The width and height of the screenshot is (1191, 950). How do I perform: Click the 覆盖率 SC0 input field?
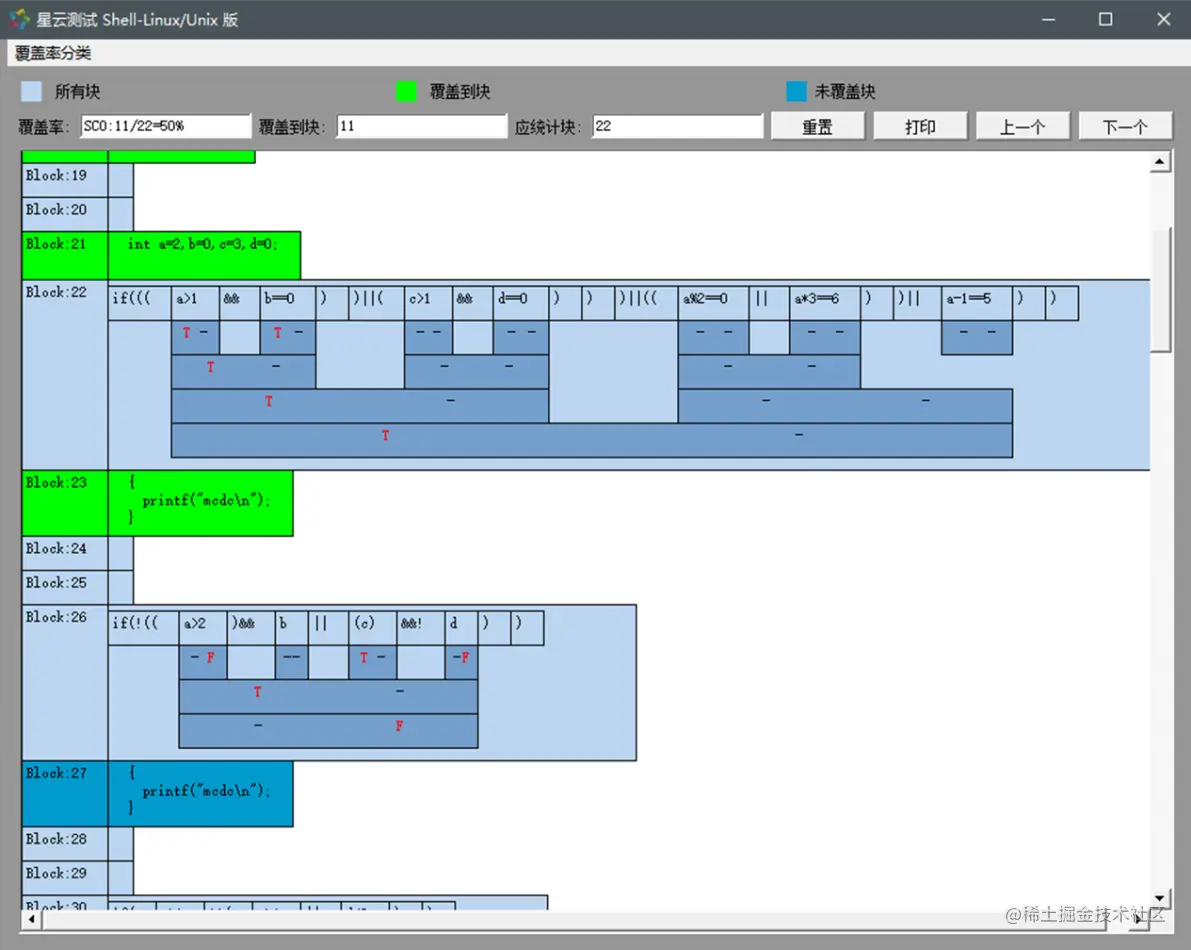(x=166, y=126)
